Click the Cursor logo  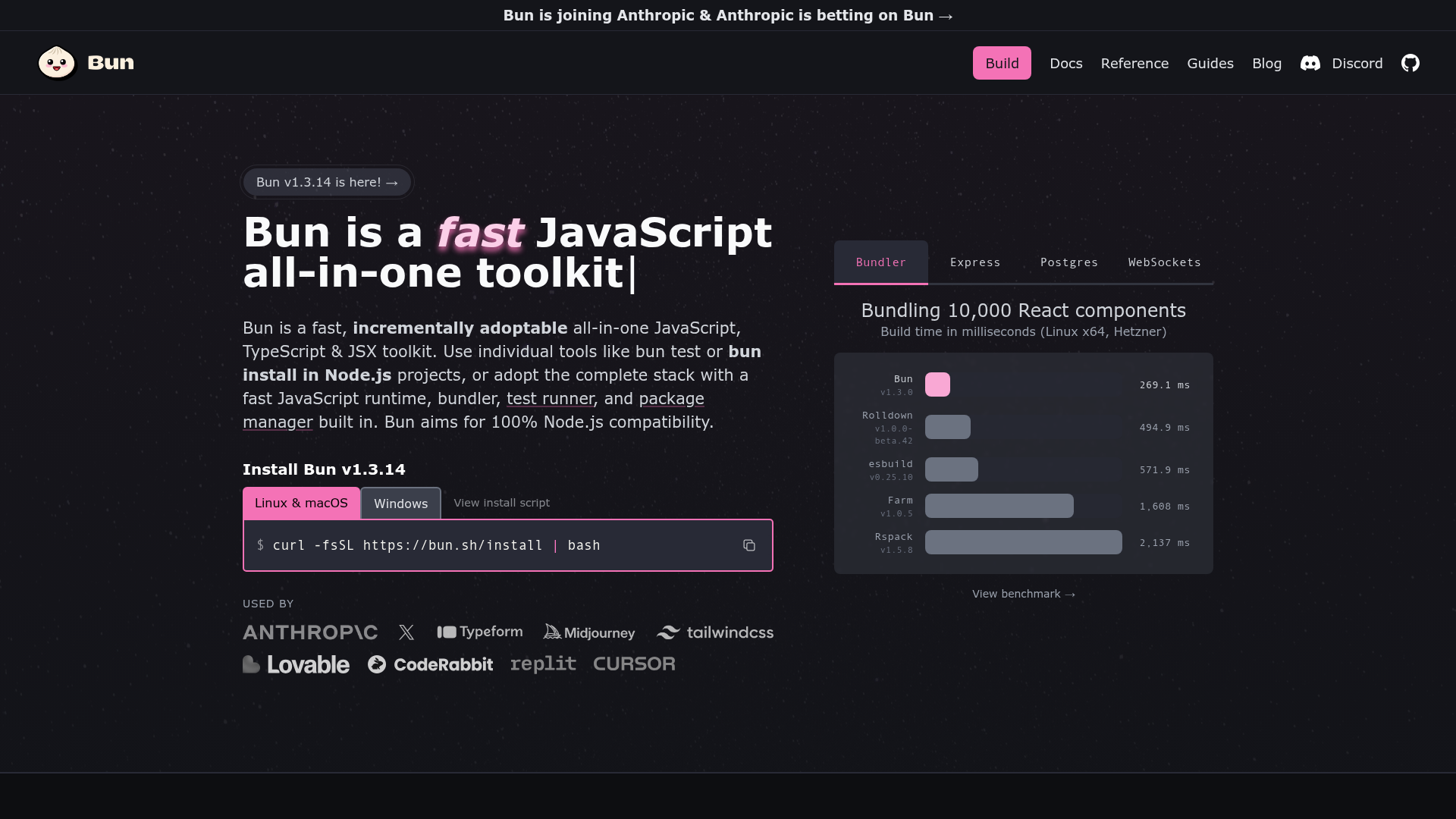[x=634, y=664]
